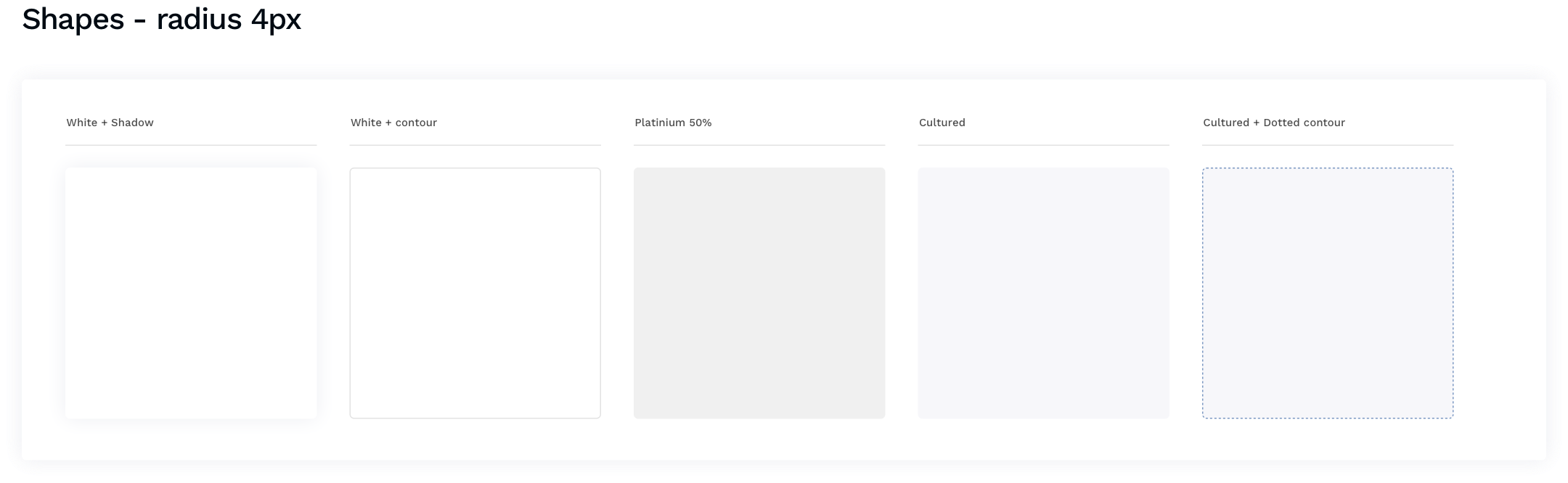Pick the Platinium 50% gray square
The height and width of the screenshot is (483, 1568).
759,293
